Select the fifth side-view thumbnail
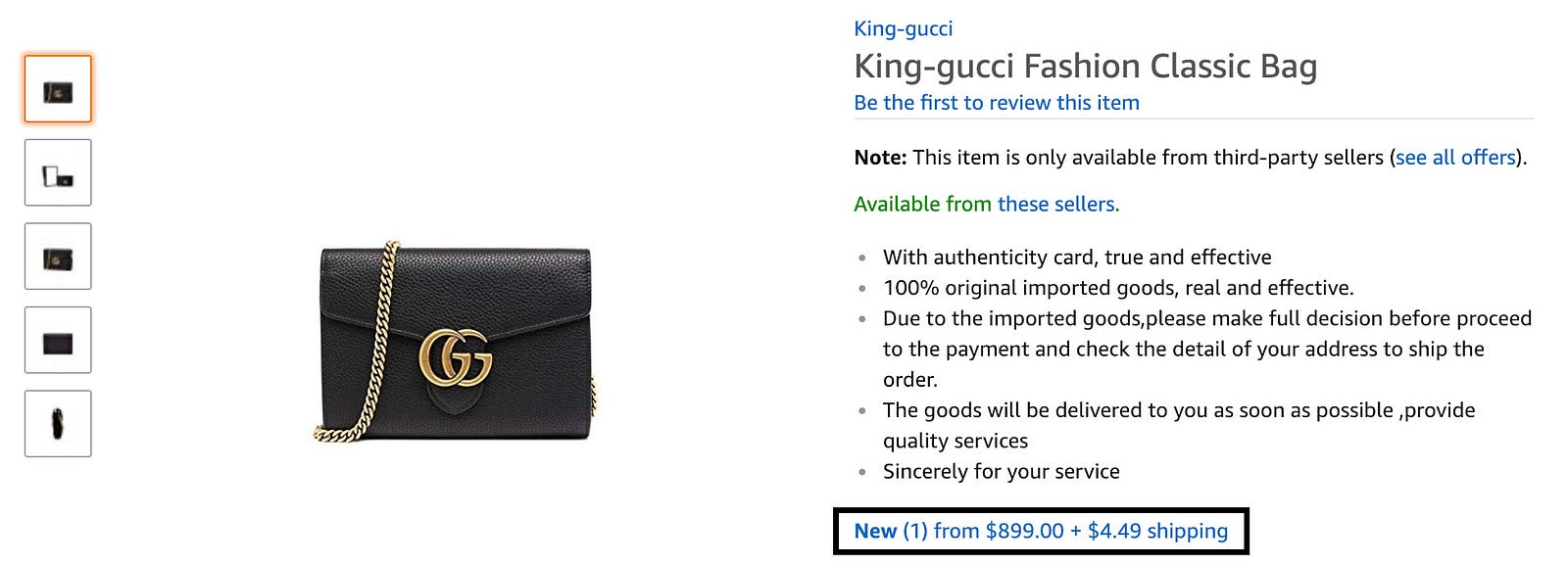1568x564 pixels. [x=58, y=424]
